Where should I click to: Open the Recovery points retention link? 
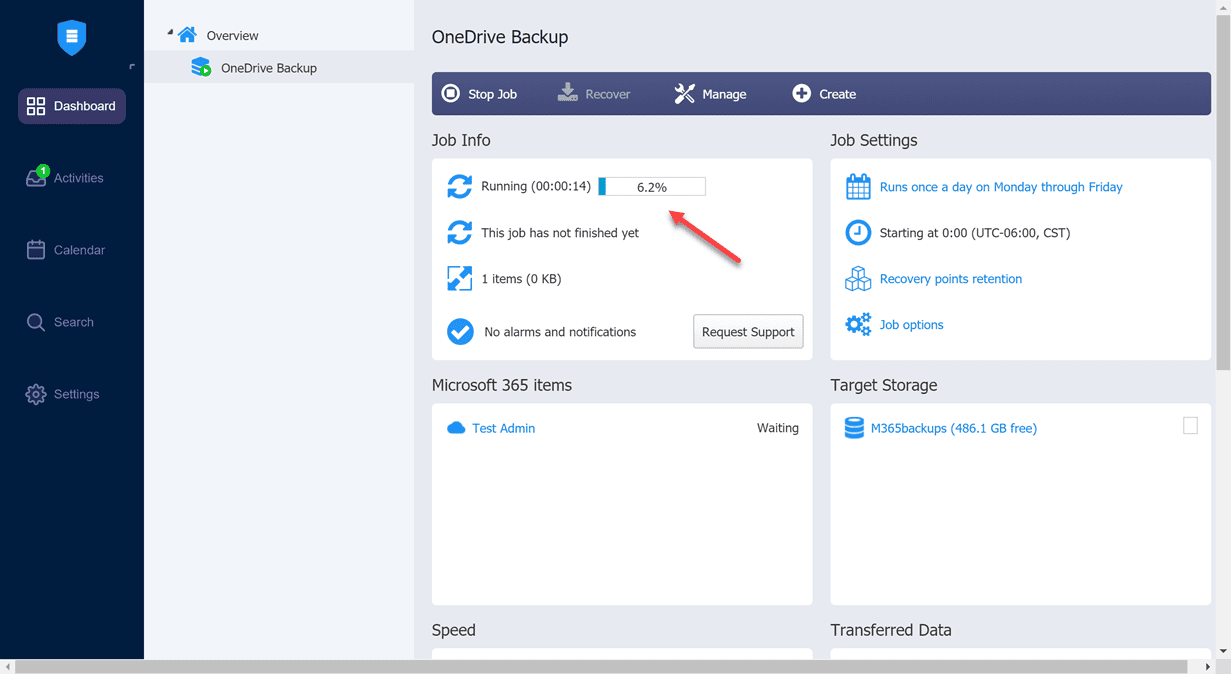[950, 279]
